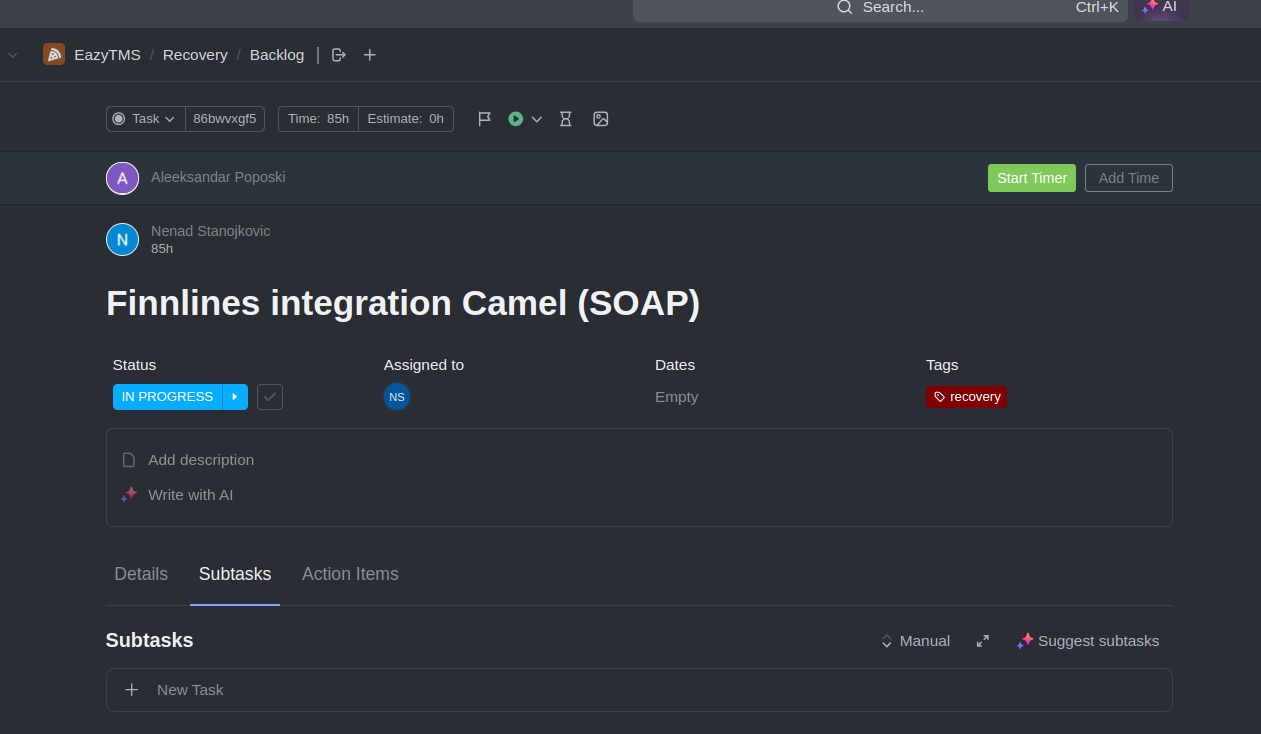This screenshot has height=734, width=1261.
Task: Open the Action Items tab
Action: tap(350, 574)
